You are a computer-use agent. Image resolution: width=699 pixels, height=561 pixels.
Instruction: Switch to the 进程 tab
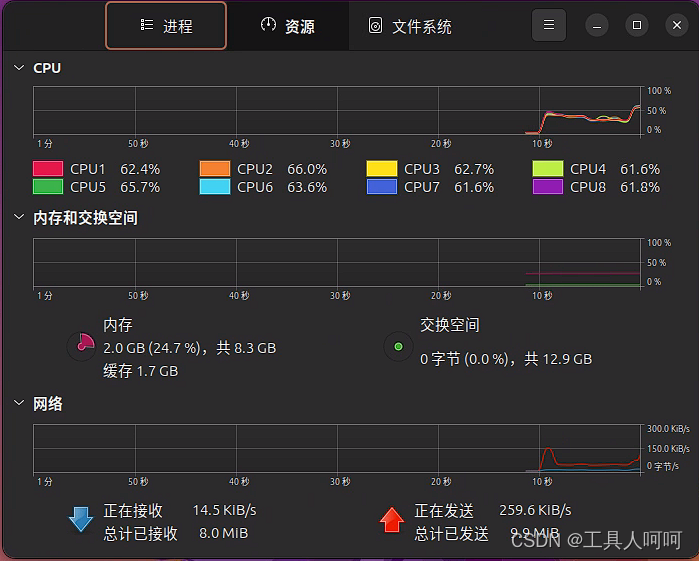pyautogui.click(x=166, y=26)
